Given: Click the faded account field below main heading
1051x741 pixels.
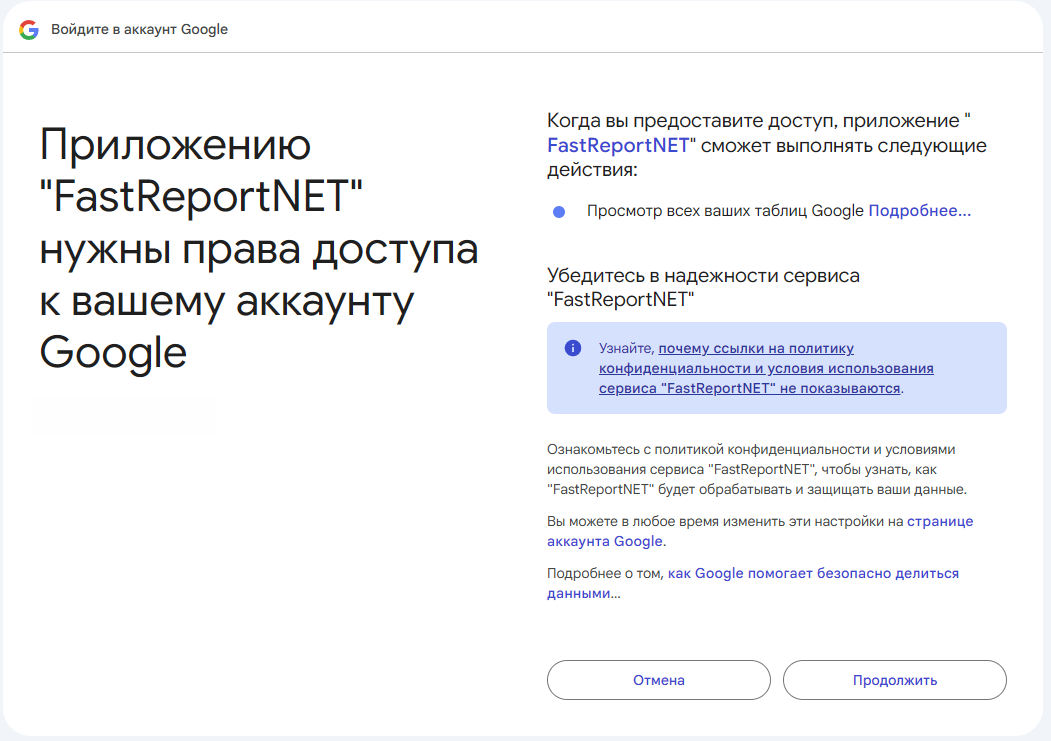Looking at the screenshot, I should tap(127, 413).
